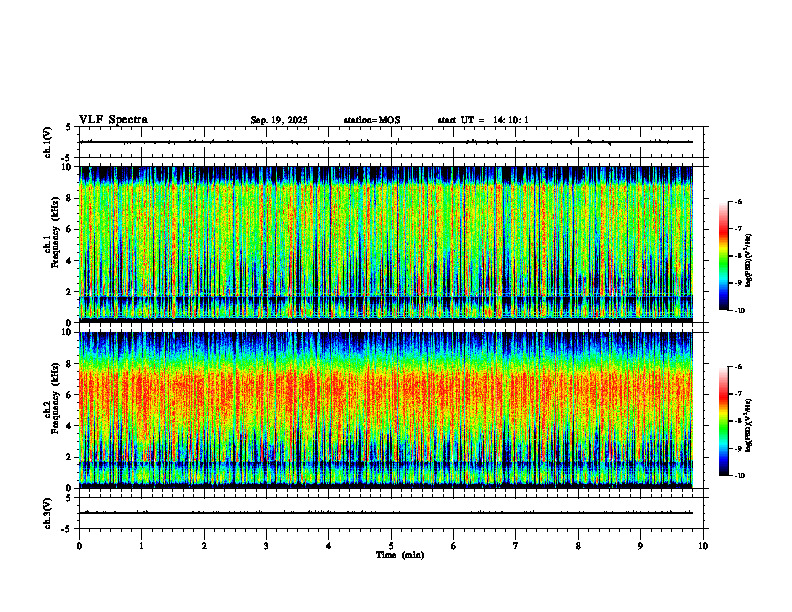Click the "ch.1(V)" waveform axis label
This screenshot has width=792, height=612.
(48, 142)
